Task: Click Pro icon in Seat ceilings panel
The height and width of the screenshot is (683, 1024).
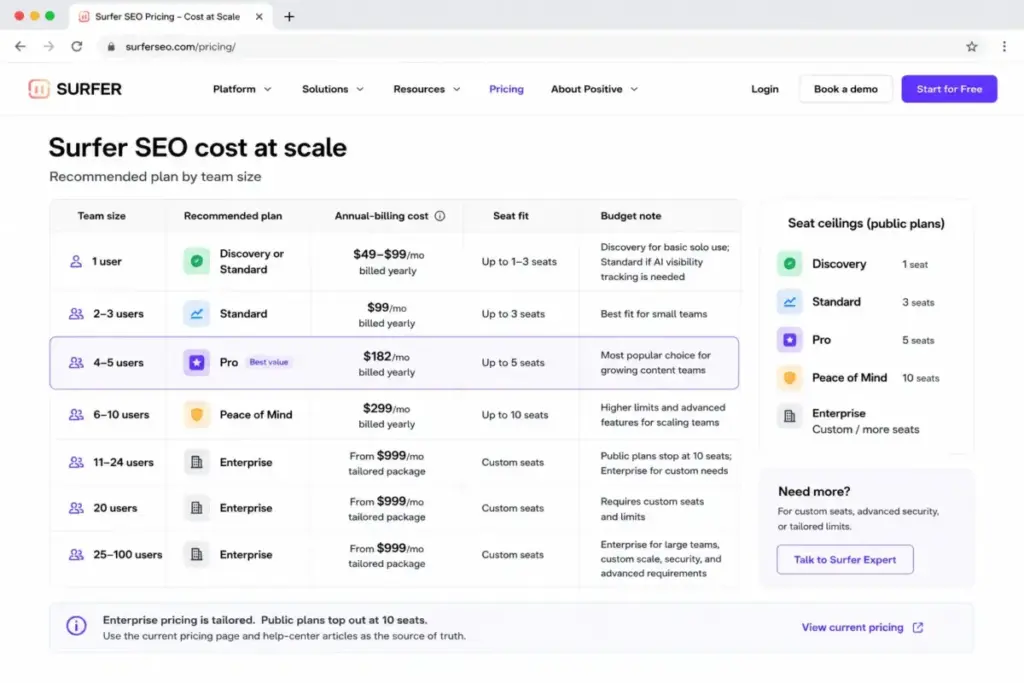Action: tap(790, 340)
